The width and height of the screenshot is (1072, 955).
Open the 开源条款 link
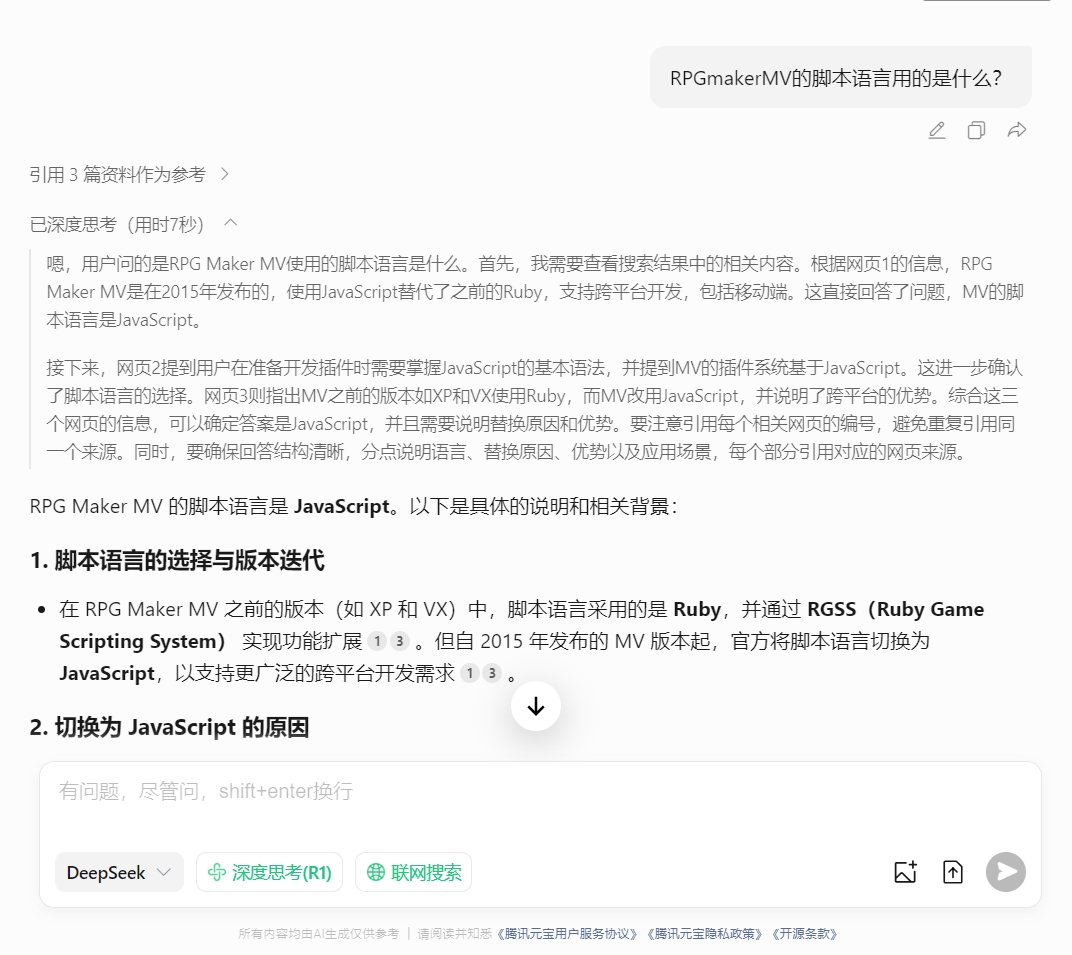[804, 934]
